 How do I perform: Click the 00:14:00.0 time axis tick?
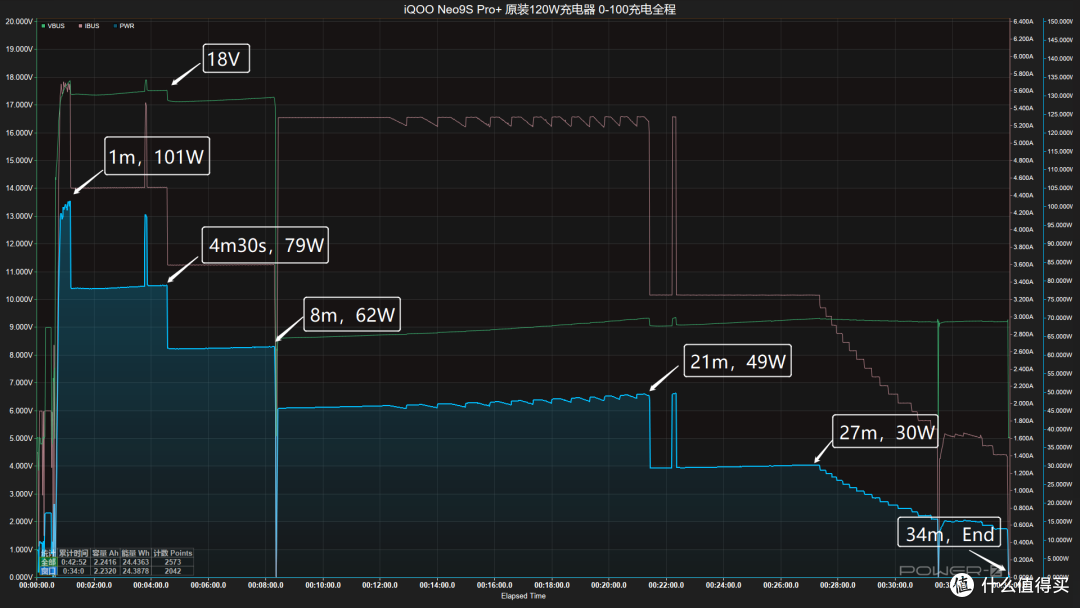[437, 585]
